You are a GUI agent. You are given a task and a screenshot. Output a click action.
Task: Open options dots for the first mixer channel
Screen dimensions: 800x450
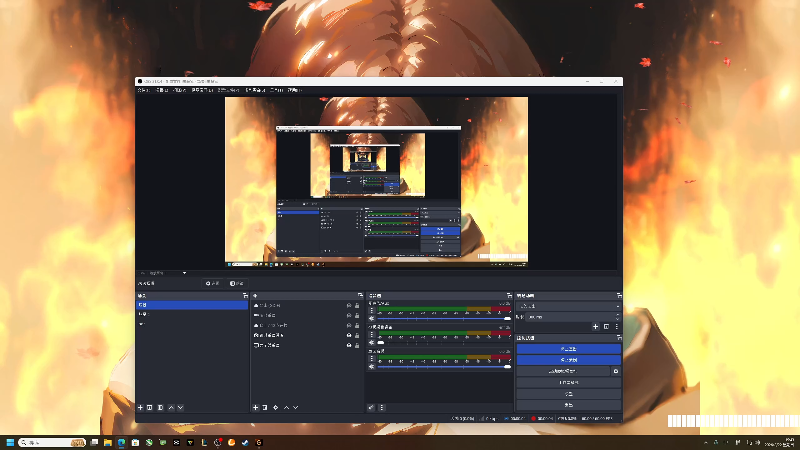pos(372,310)
